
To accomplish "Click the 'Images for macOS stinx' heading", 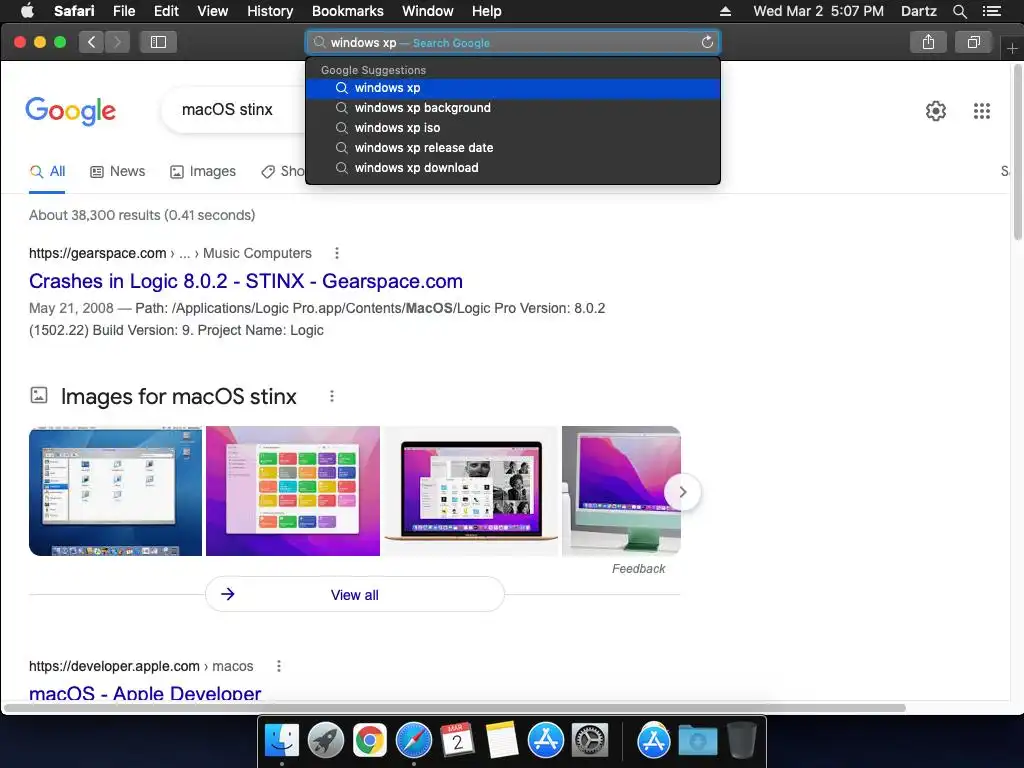I will tap(178, 396).
